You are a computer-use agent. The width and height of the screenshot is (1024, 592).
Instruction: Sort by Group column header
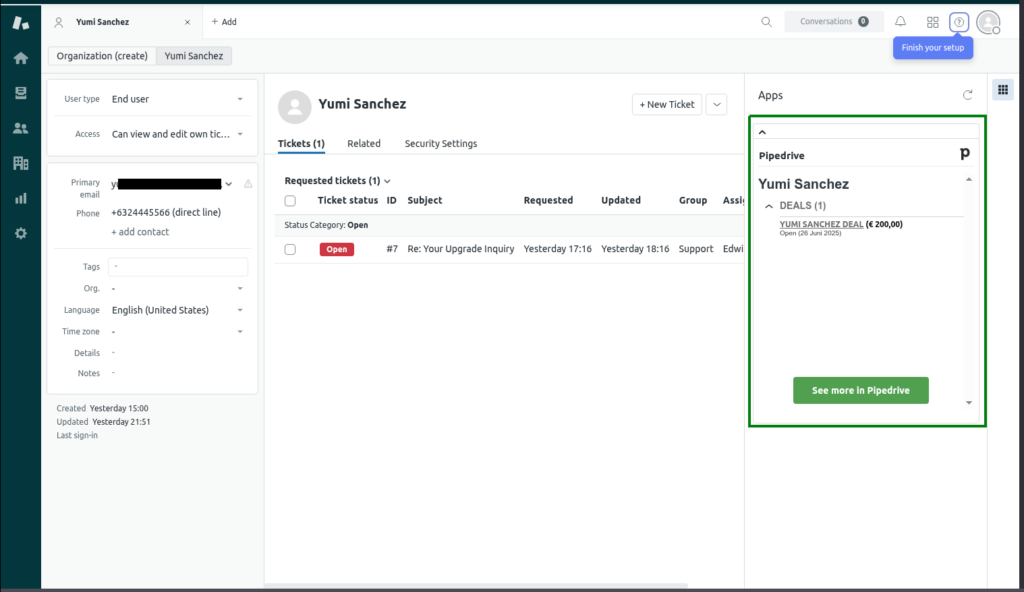pyautogui.click(x=692, y=201)
